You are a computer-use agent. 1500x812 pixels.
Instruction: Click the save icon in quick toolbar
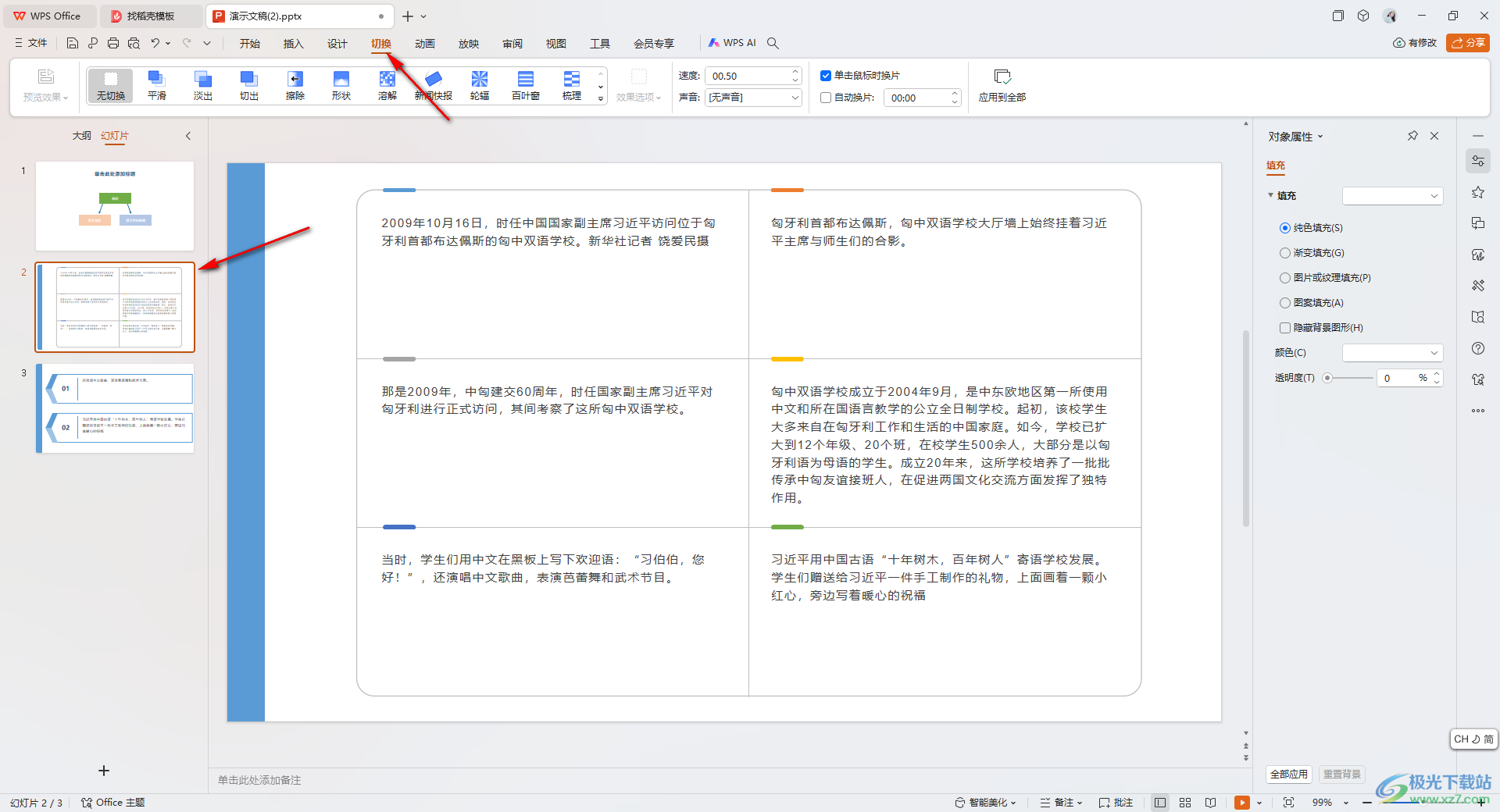coord(72,43)
